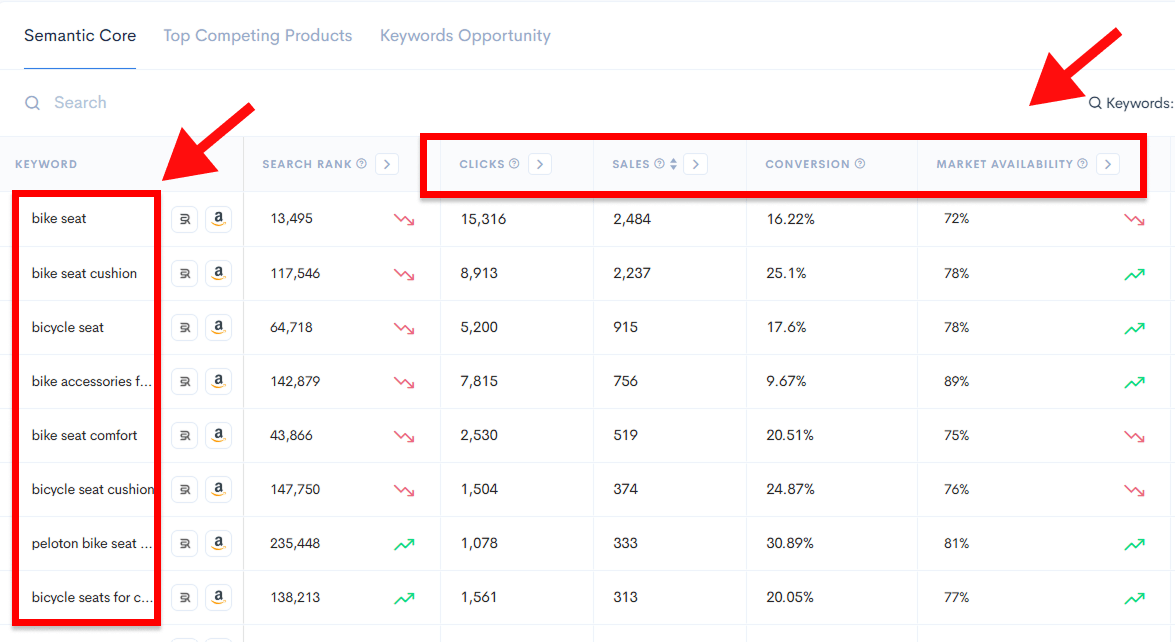
Task: Switch to the Top Competing Products tab
Action: [257, 35]
